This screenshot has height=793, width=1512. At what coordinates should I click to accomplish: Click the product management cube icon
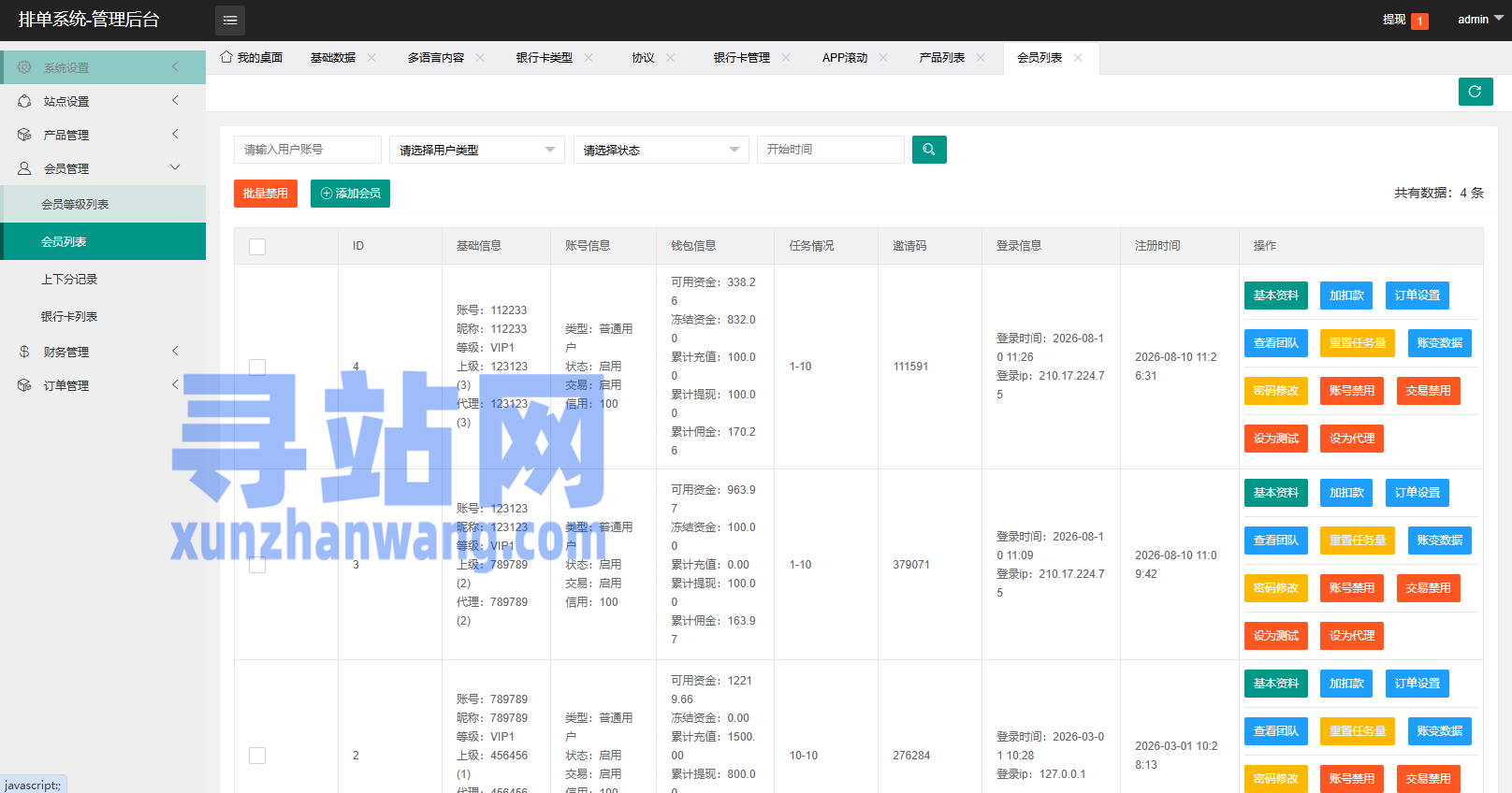pos(24,135)
